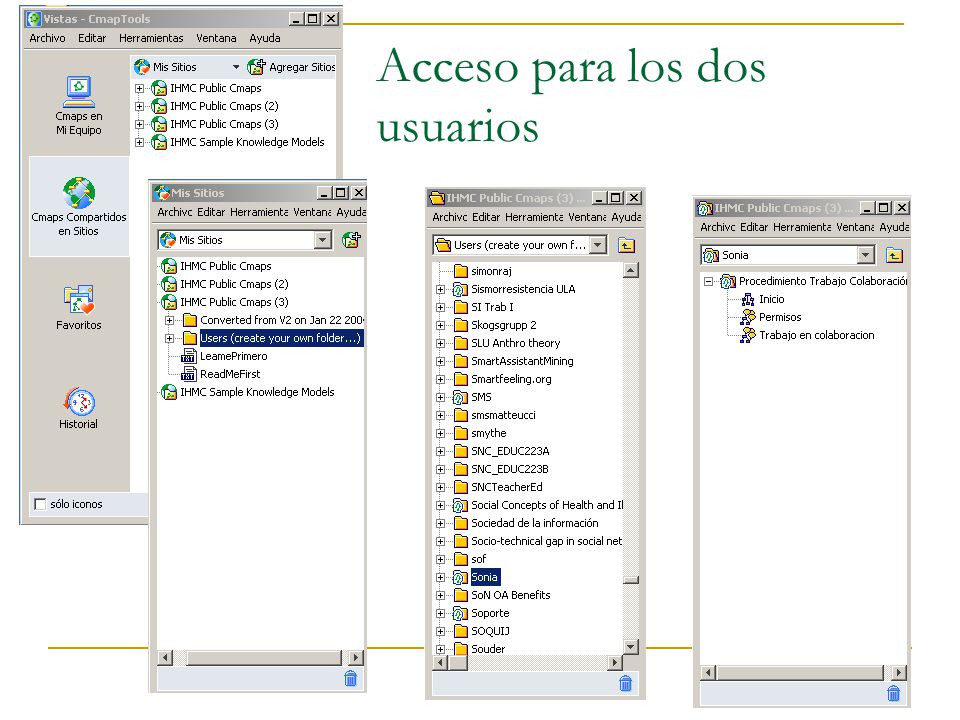Select SmartAssistantMining folder
This screenshot has height=720, width=960.
tap(522, 361)
